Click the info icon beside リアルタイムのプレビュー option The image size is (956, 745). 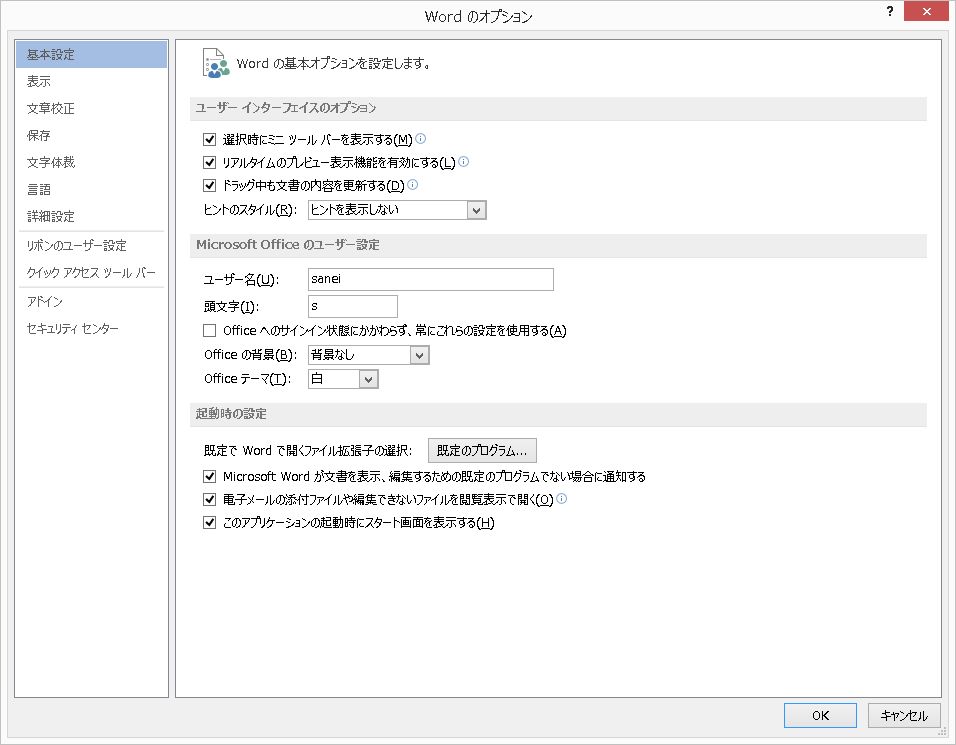tap(463, 162)
